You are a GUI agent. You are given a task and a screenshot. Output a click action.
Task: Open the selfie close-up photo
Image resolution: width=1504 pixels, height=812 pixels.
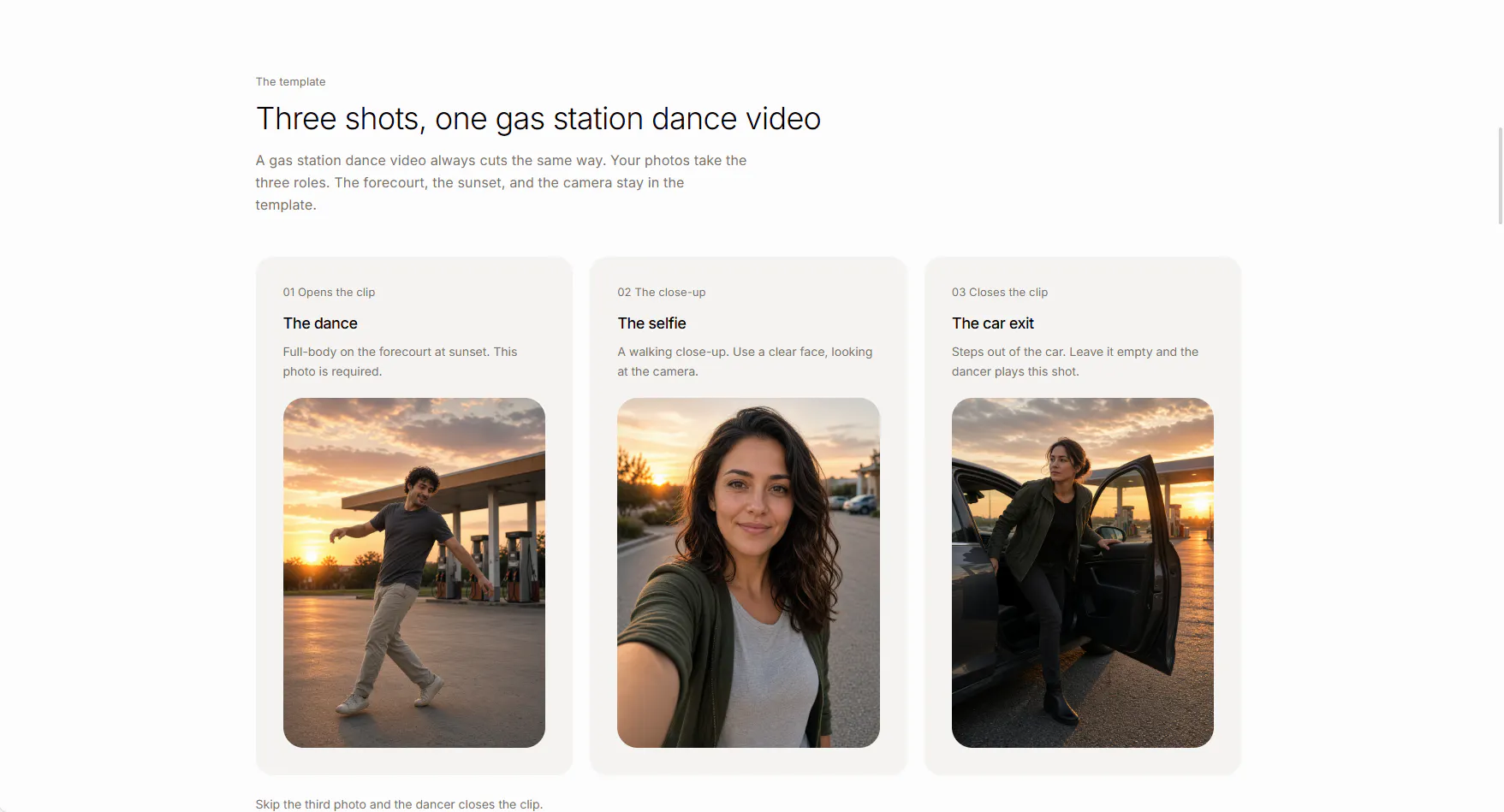748,572
